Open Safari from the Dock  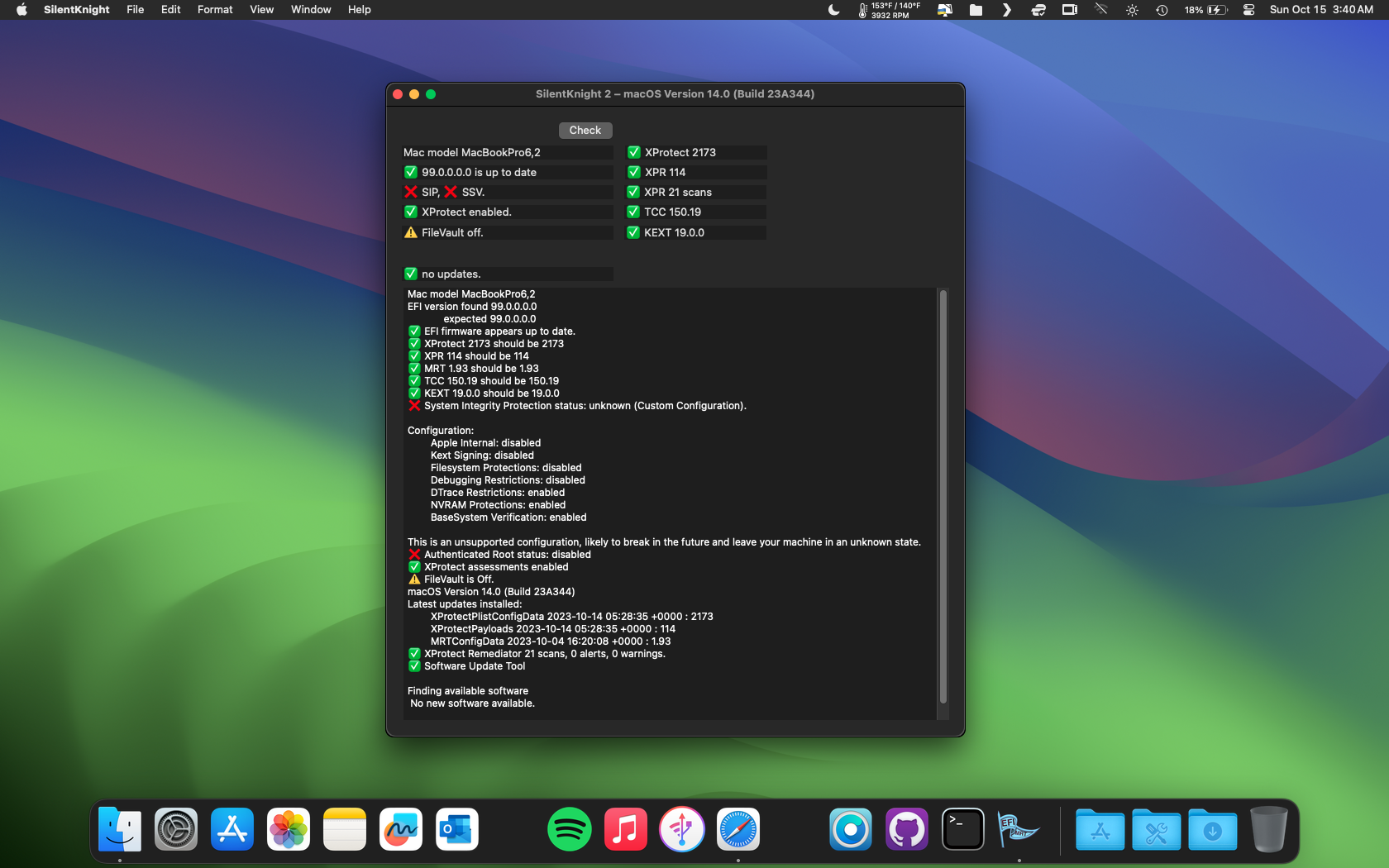(x=738, y=829)
